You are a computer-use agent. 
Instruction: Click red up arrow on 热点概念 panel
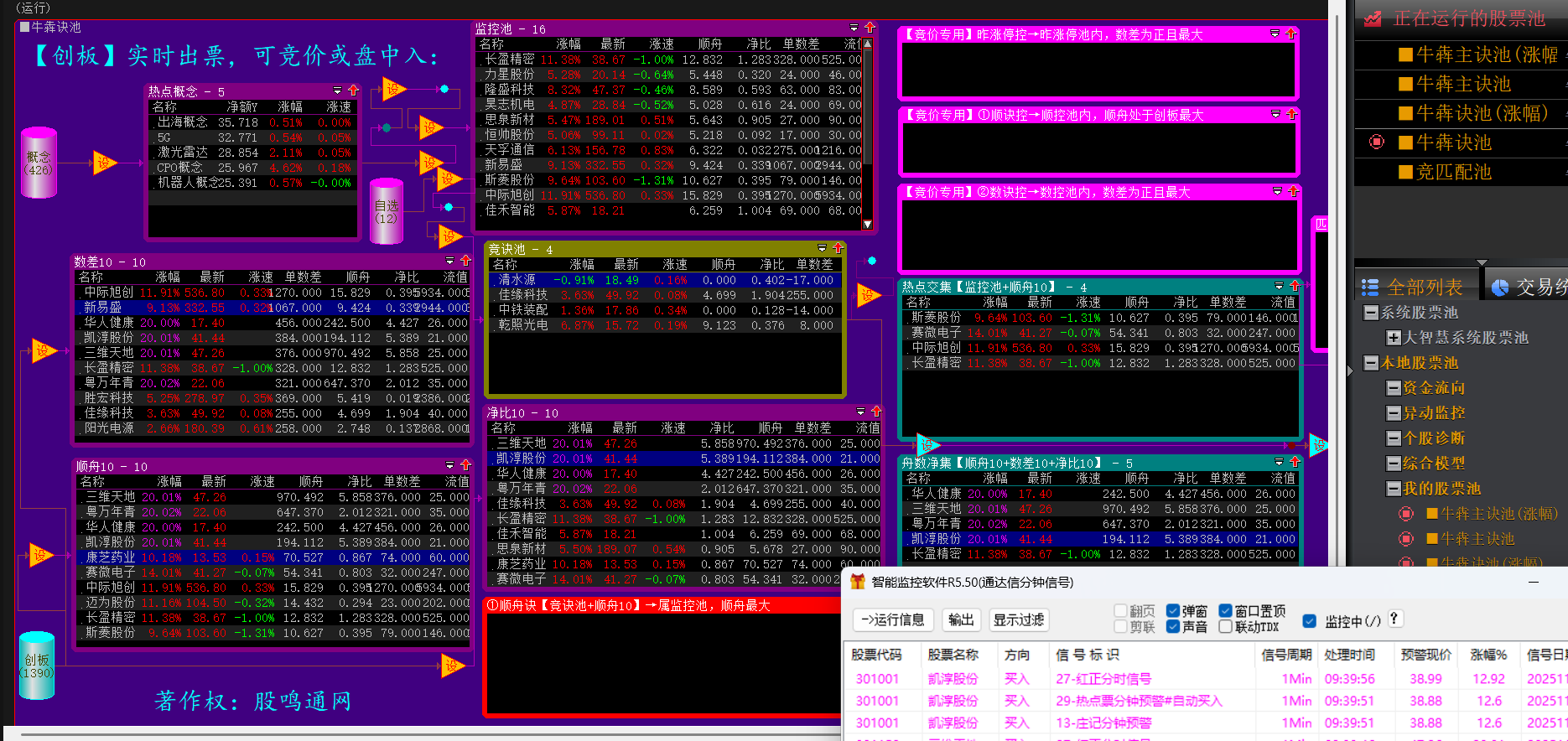353,91
